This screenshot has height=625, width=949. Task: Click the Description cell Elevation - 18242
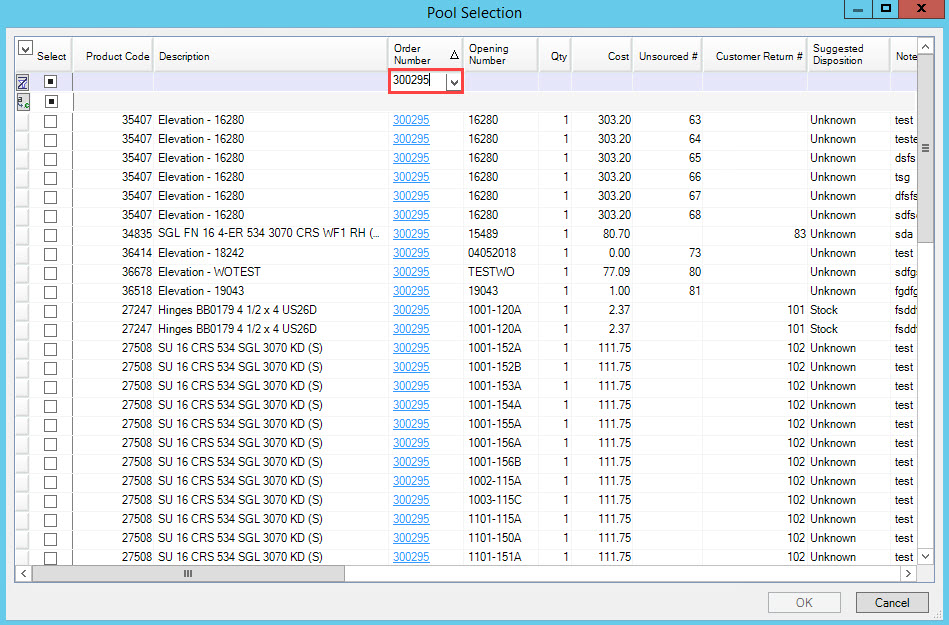tap(271, 253)
